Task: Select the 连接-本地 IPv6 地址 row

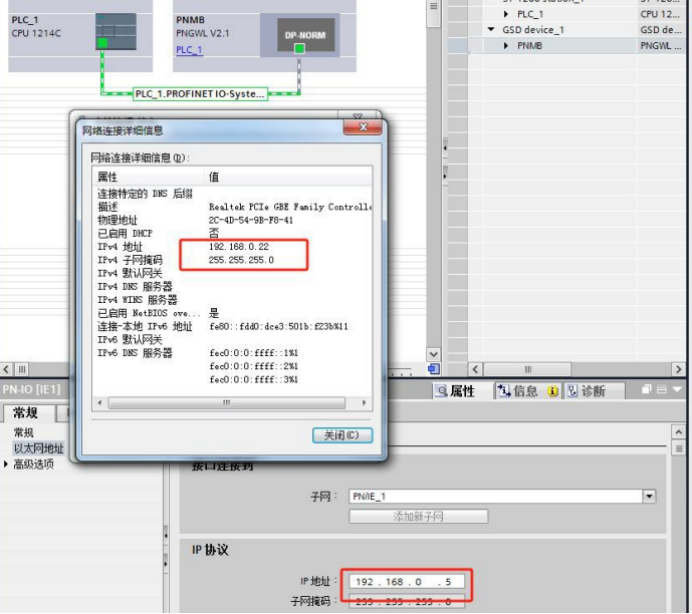Action: (x=232, y=327)
